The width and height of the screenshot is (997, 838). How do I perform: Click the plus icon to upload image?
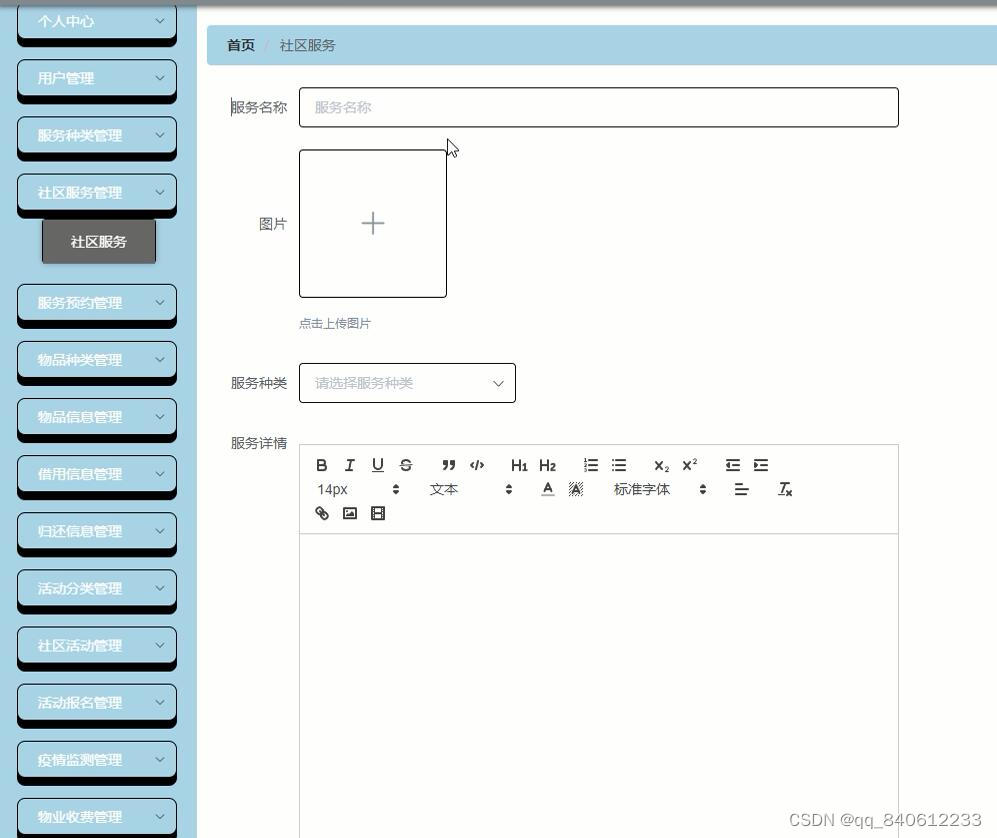[373, 223]
